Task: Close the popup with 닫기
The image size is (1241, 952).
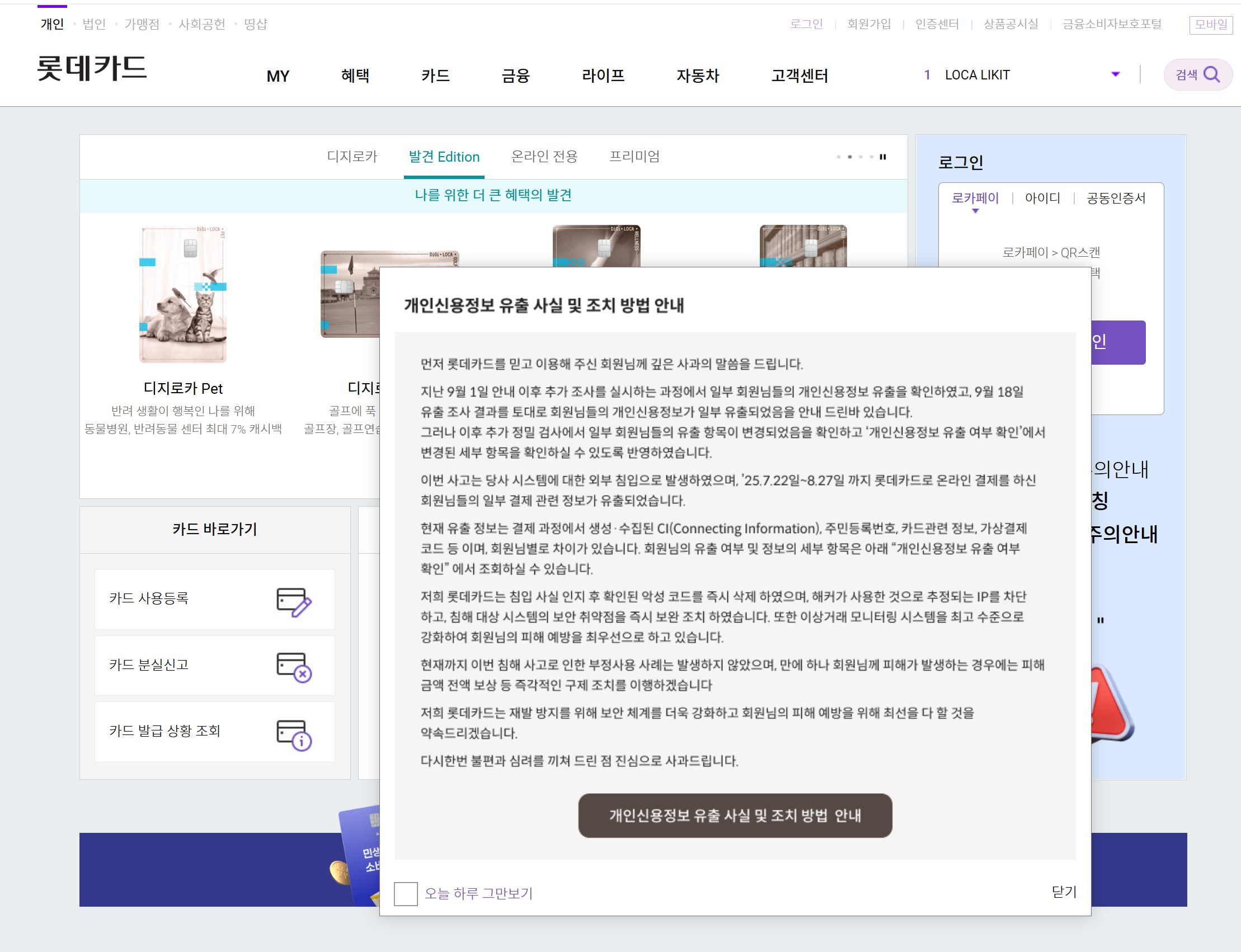Action: [x=1064, y=892]
